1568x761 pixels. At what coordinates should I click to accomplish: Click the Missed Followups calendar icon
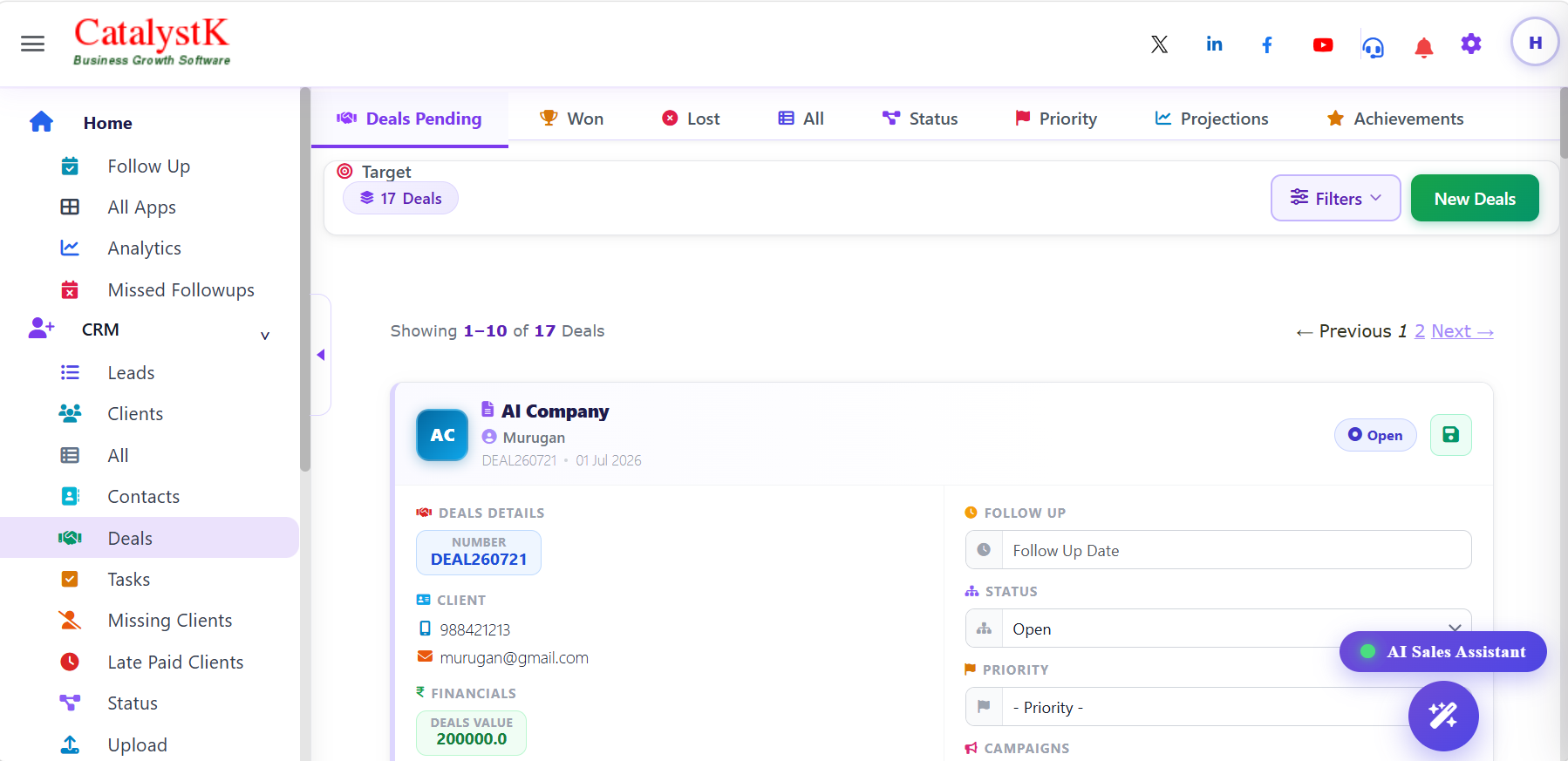click(70, 289)
